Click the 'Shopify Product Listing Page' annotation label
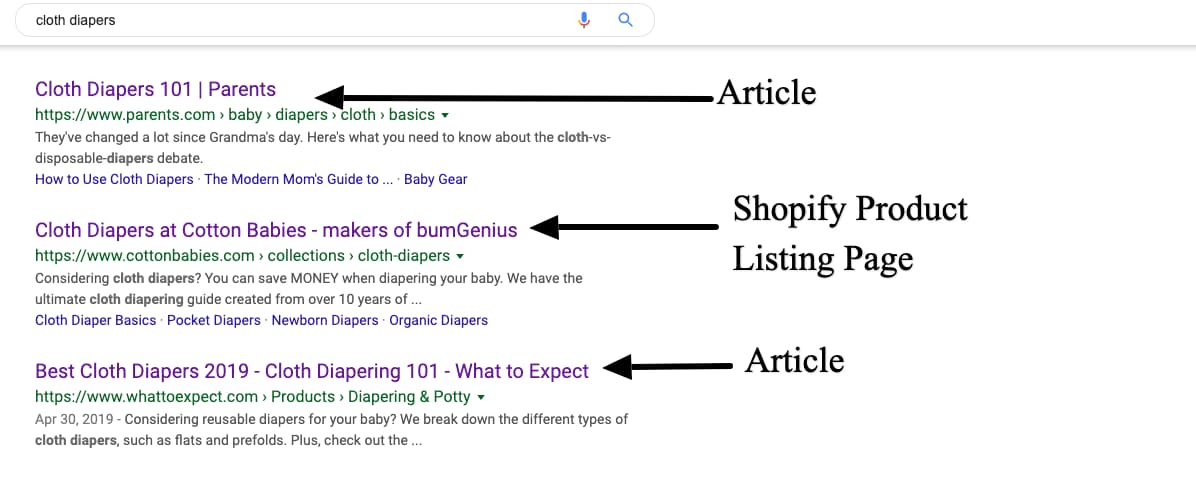The image size is (1196, 483). pyautogui.click(x=849, y=234)
